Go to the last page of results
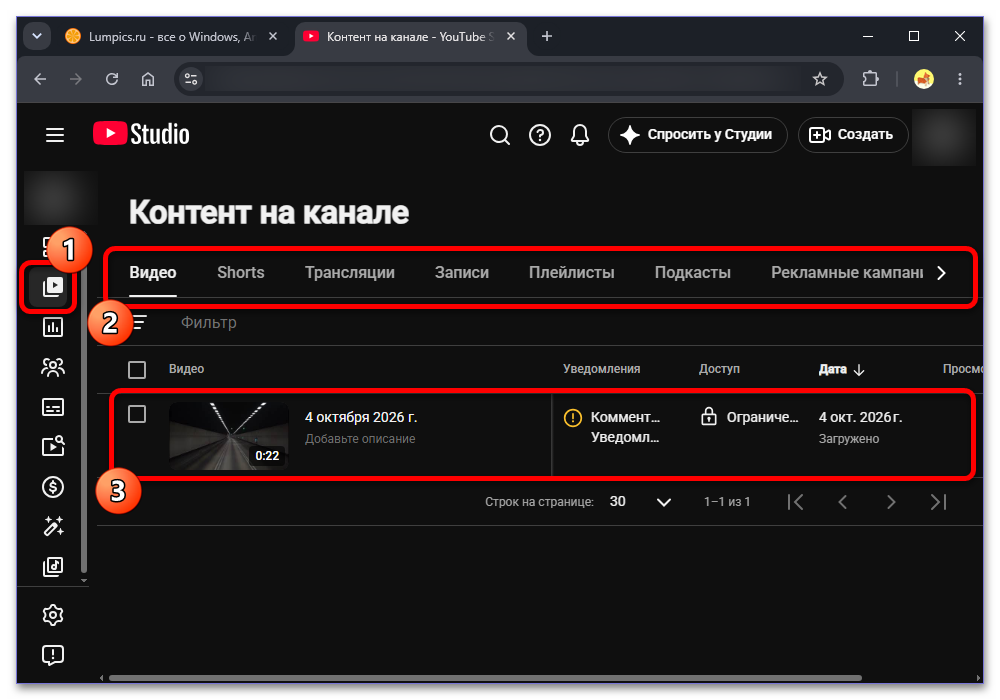Image resolution: width=1000 pixels, height=700 pixels. (939, 502)
